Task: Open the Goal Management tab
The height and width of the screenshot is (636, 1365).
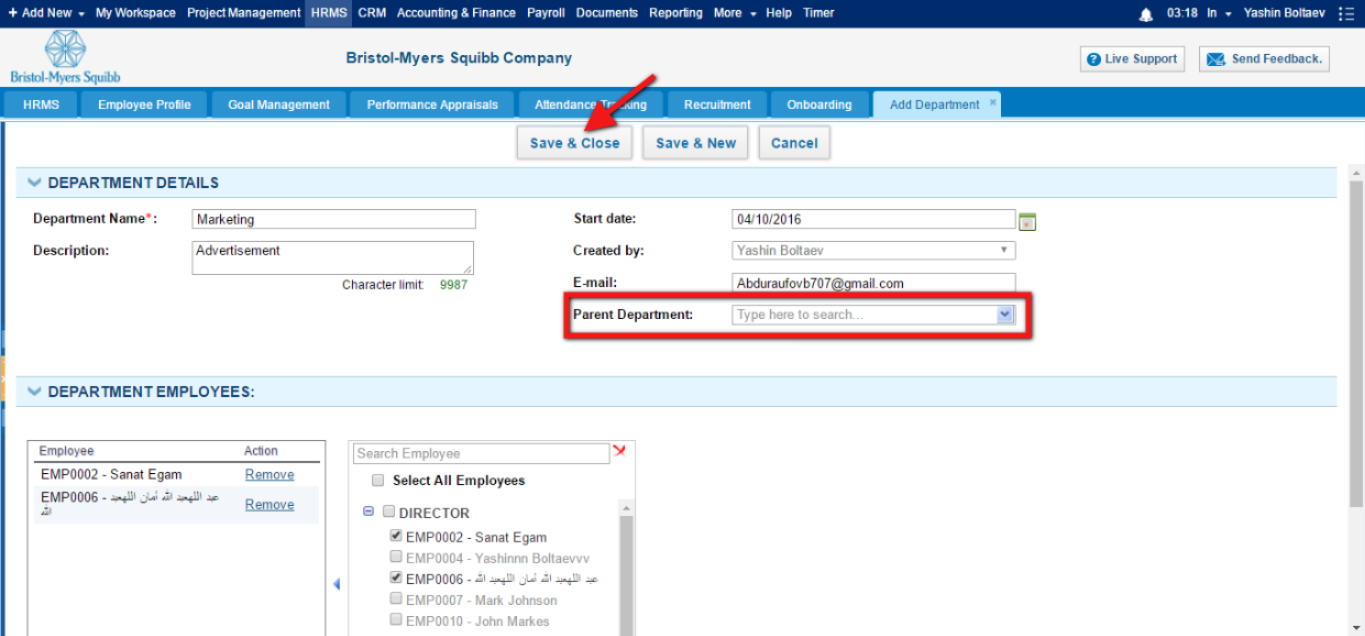Action: click(279, 105)
